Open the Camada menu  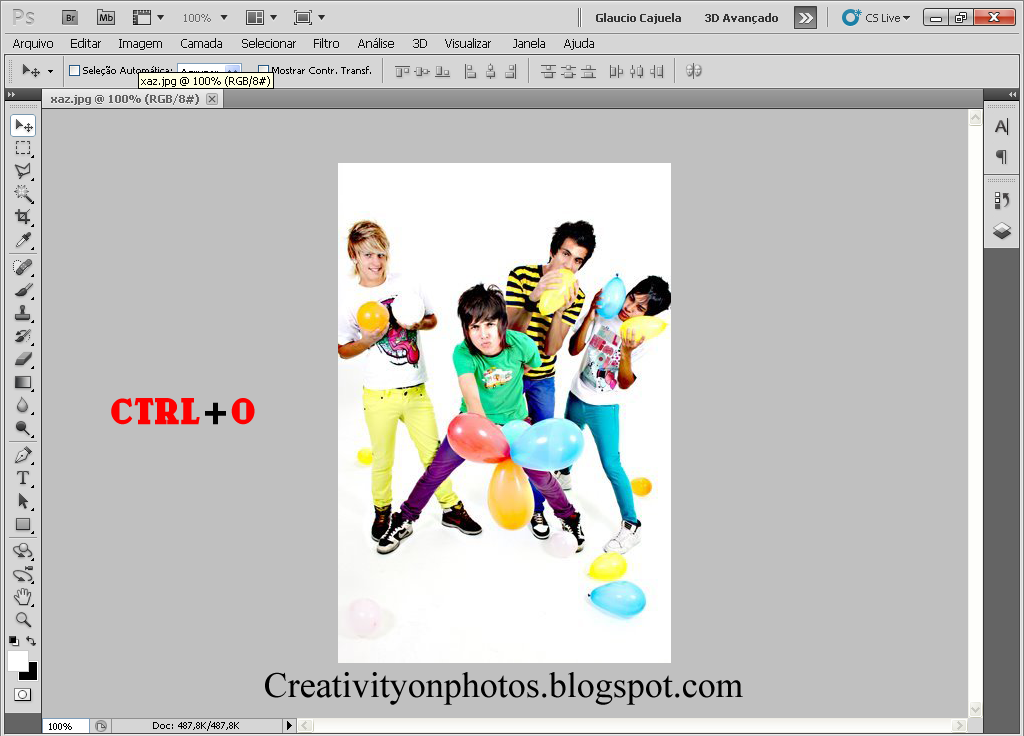point(201,44)
